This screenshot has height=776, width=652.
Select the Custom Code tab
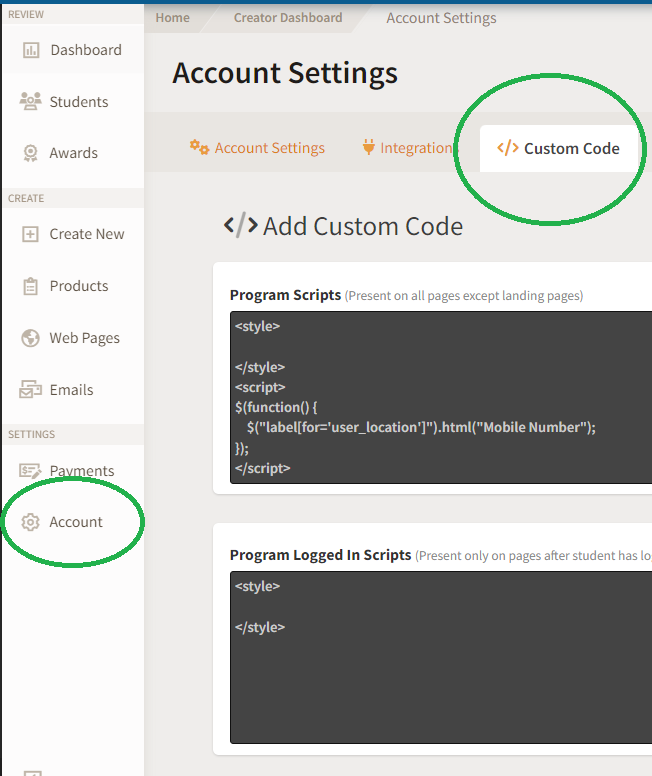(558, 148)
